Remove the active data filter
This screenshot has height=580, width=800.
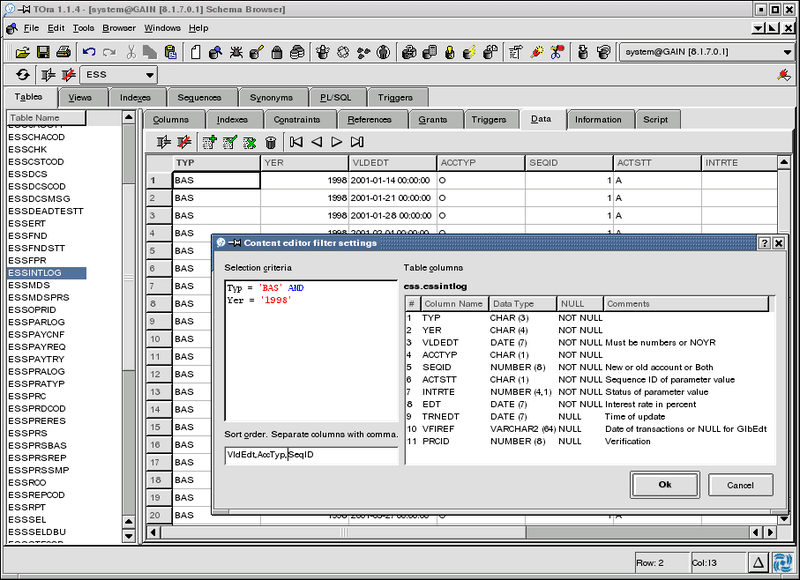tap(184, 140)
